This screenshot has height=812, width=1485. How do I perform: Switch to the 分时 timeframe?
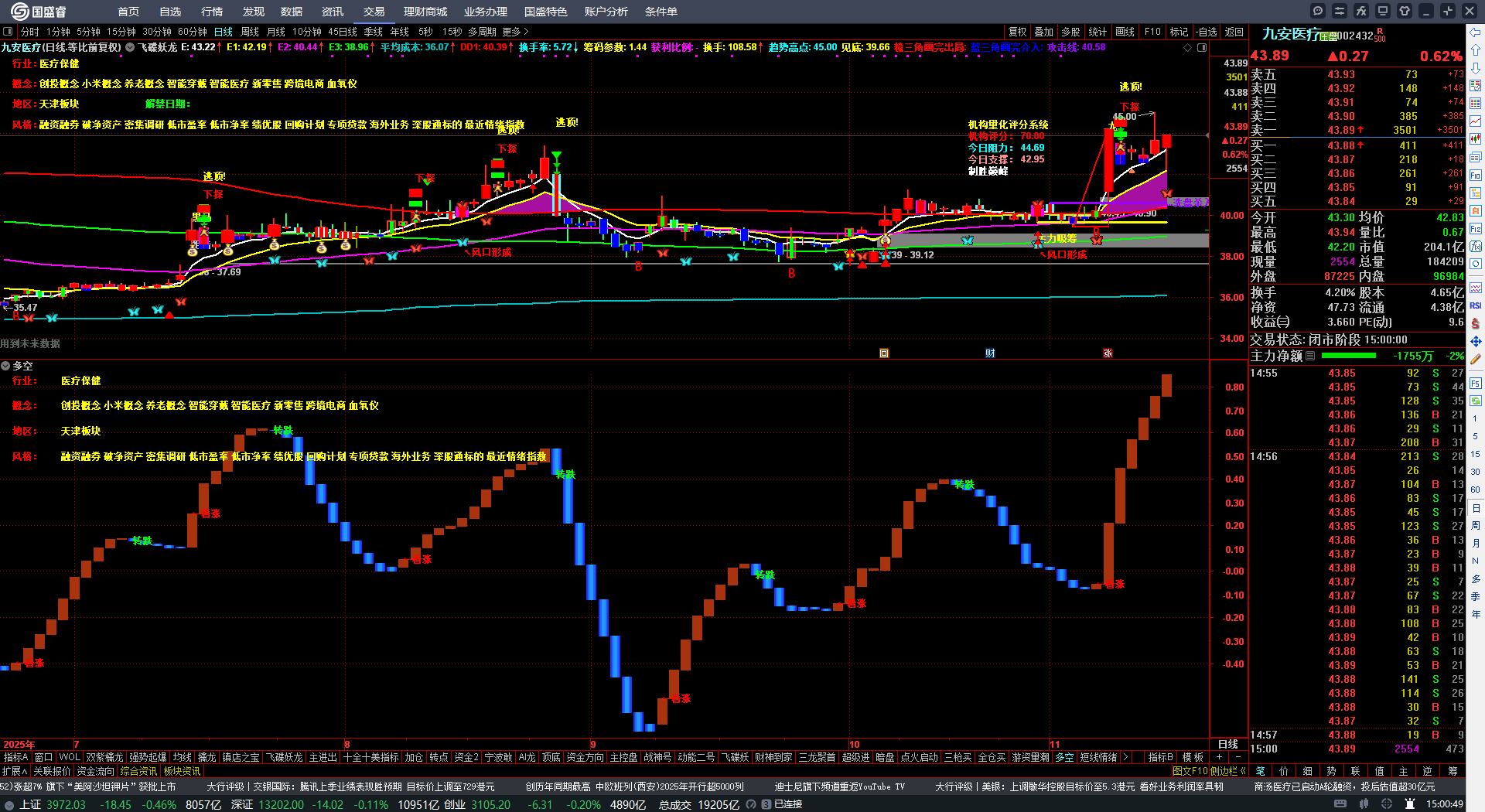[x=29, y=32]
